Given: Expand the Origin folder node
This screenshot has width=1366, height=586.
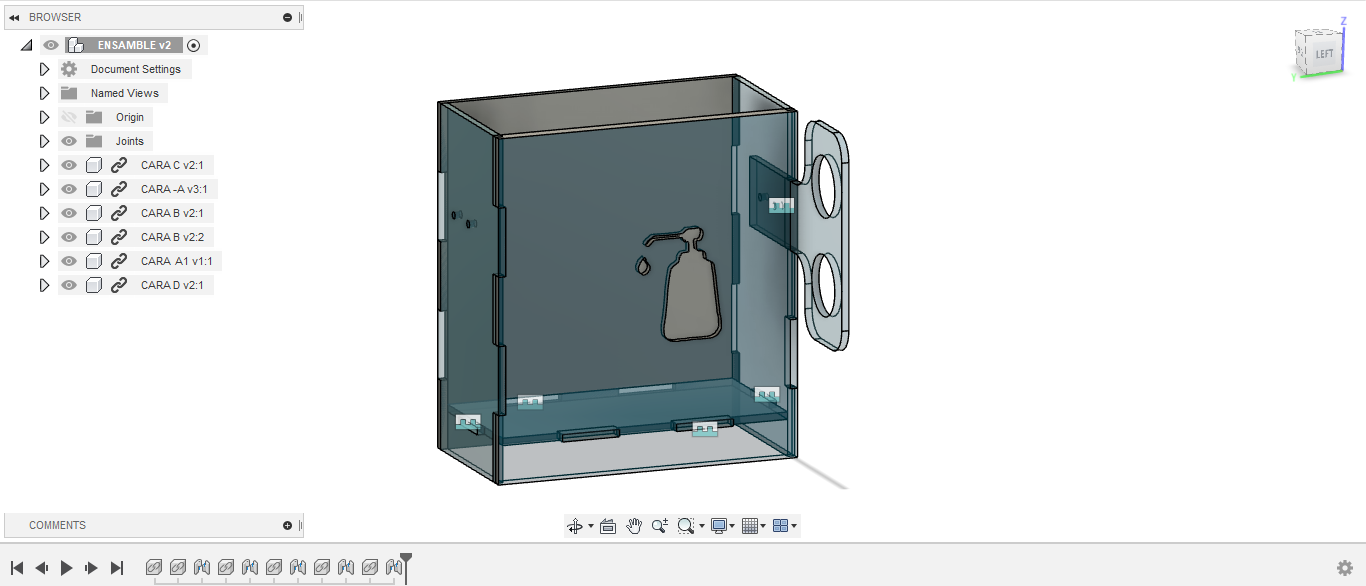Looking at the screenshot, I should 44,117.
